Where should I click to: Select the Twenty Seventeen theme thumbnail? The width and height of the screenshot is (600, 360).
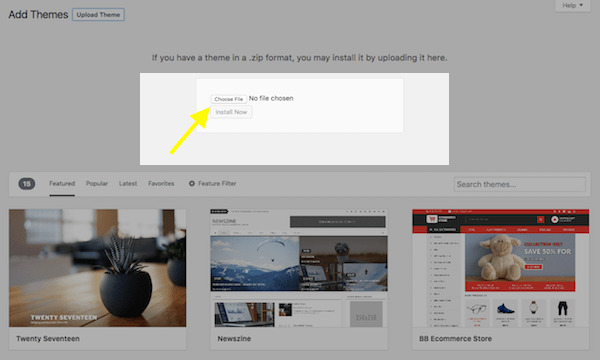[x=98, y=268]
